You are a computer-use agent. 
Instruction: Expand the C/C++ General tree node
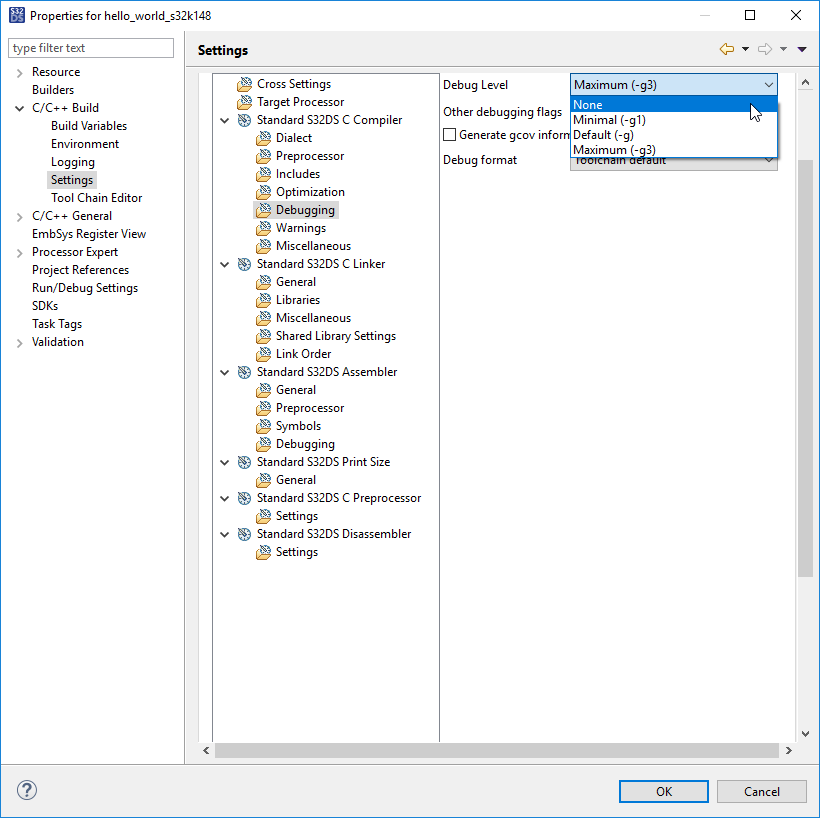tap(19, 217)
